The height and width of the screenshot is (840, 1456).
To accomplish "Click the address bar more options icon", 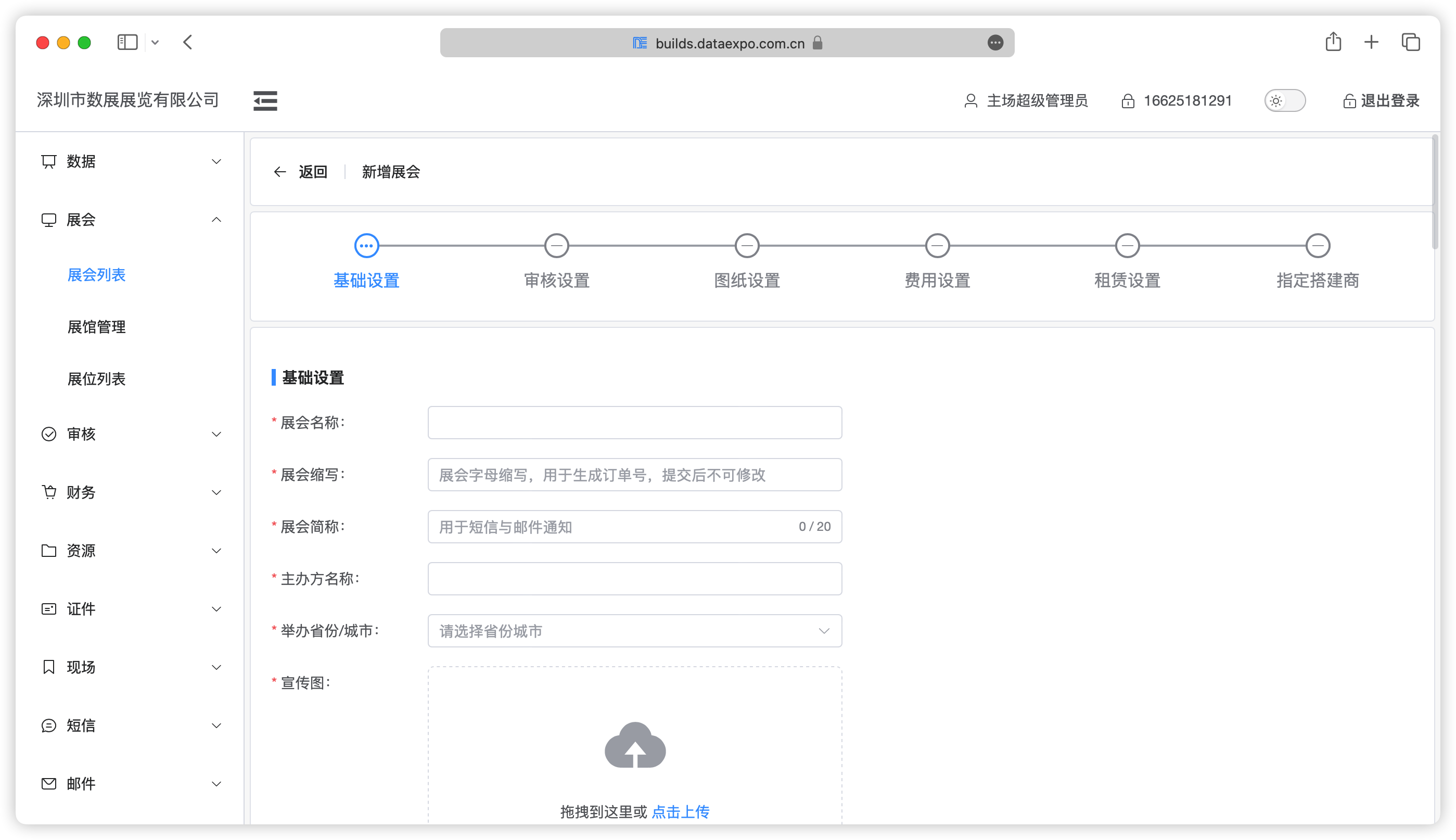I will [x=995, y=43].
